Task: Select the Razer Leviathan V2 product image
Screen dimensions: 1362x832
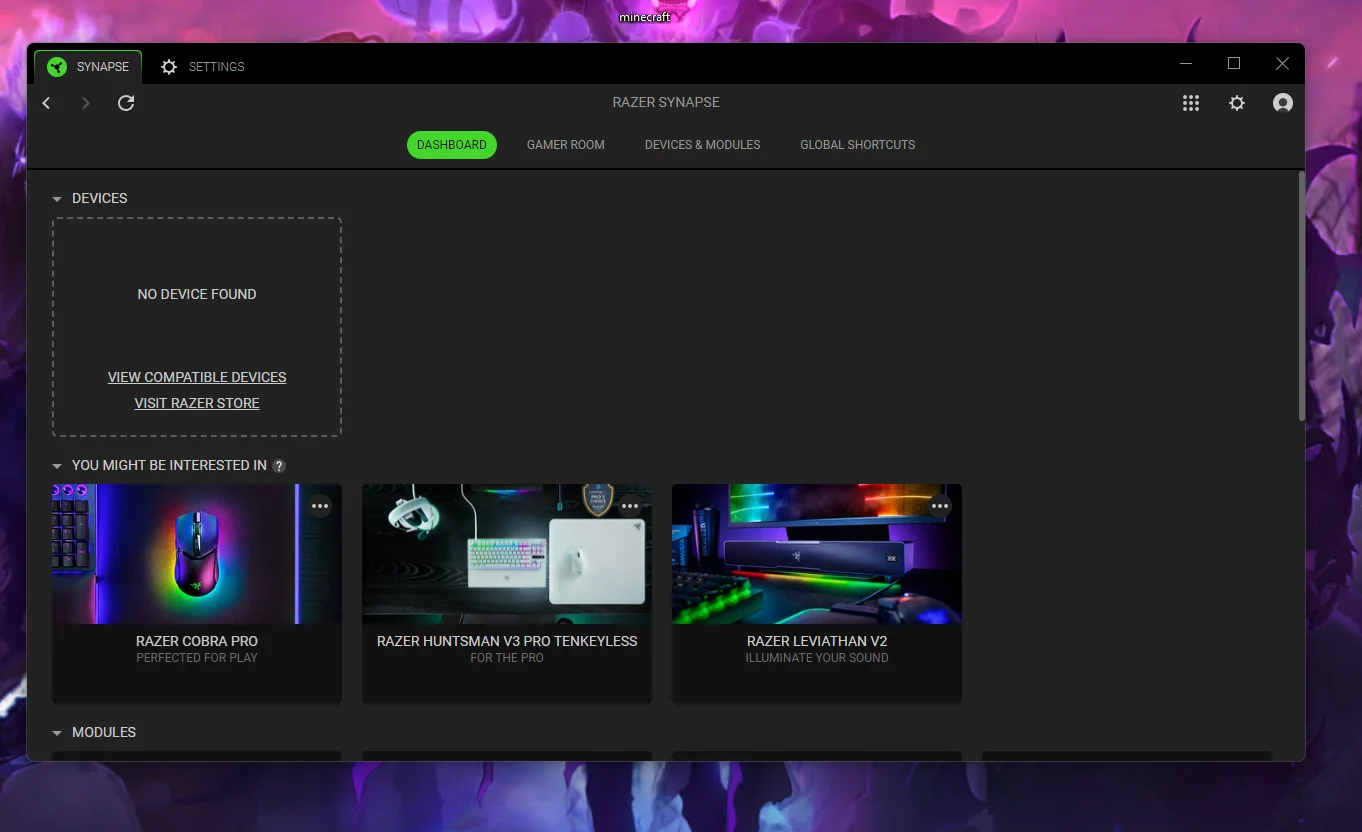Action: click(x=817, y=554)
